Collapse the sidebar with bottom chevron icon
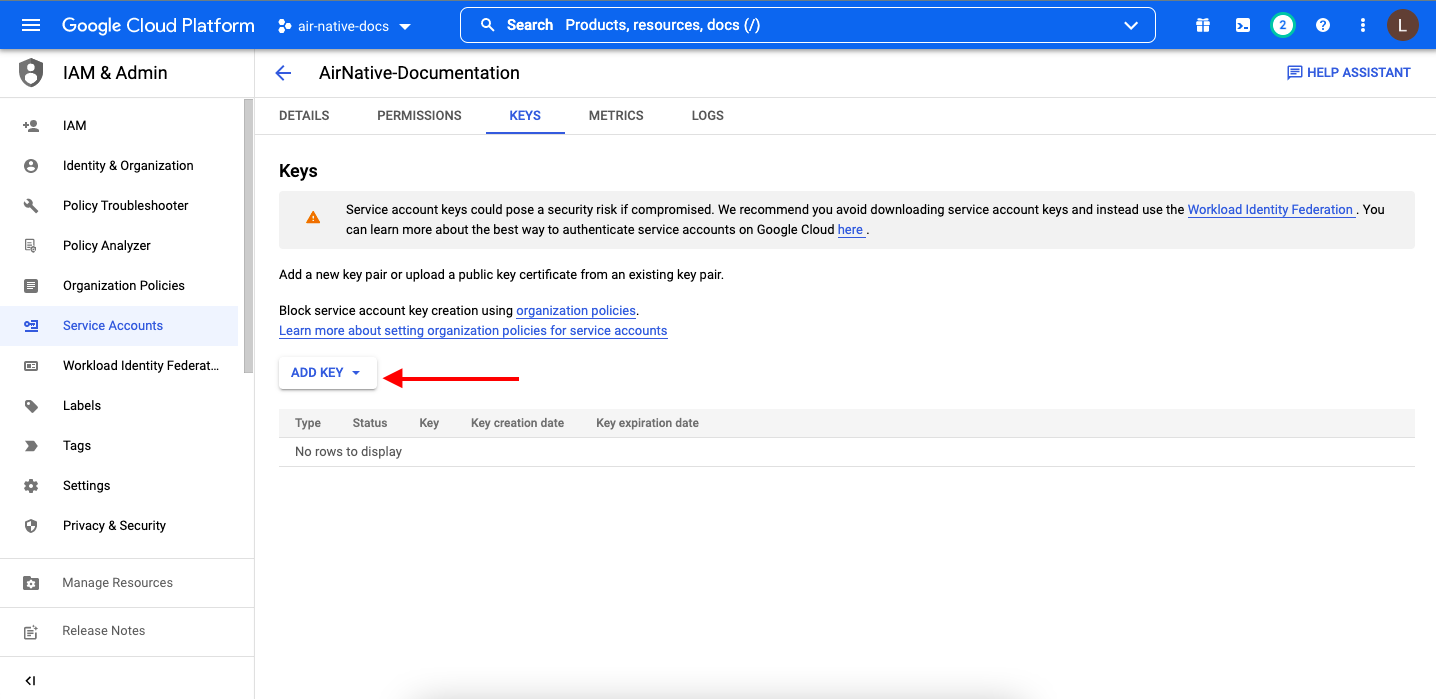 30,681
